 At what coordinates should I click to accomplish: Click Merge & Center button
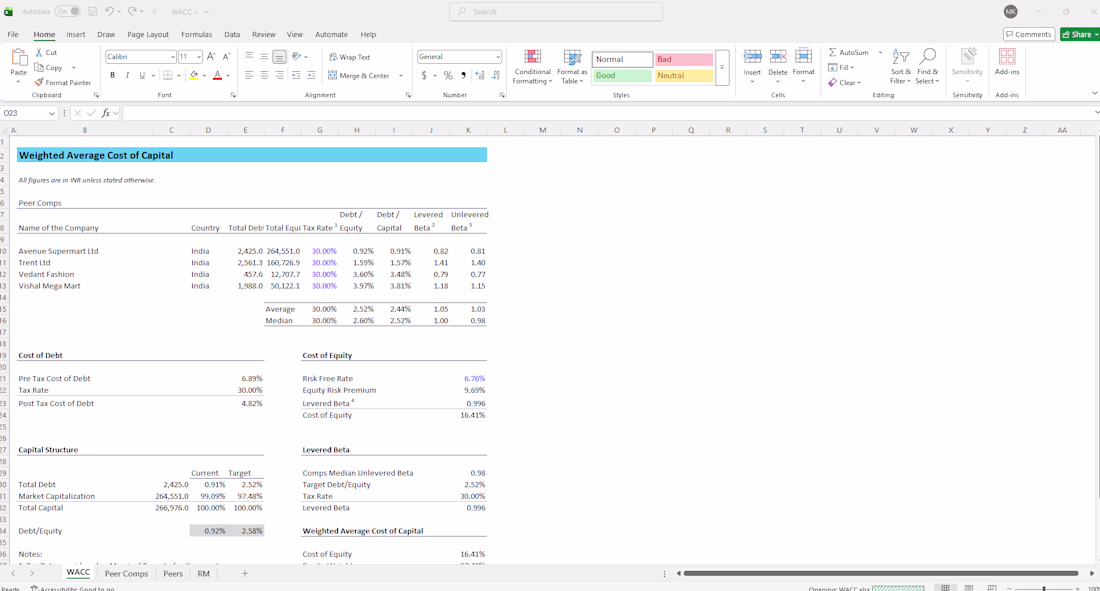coord(358,76)
